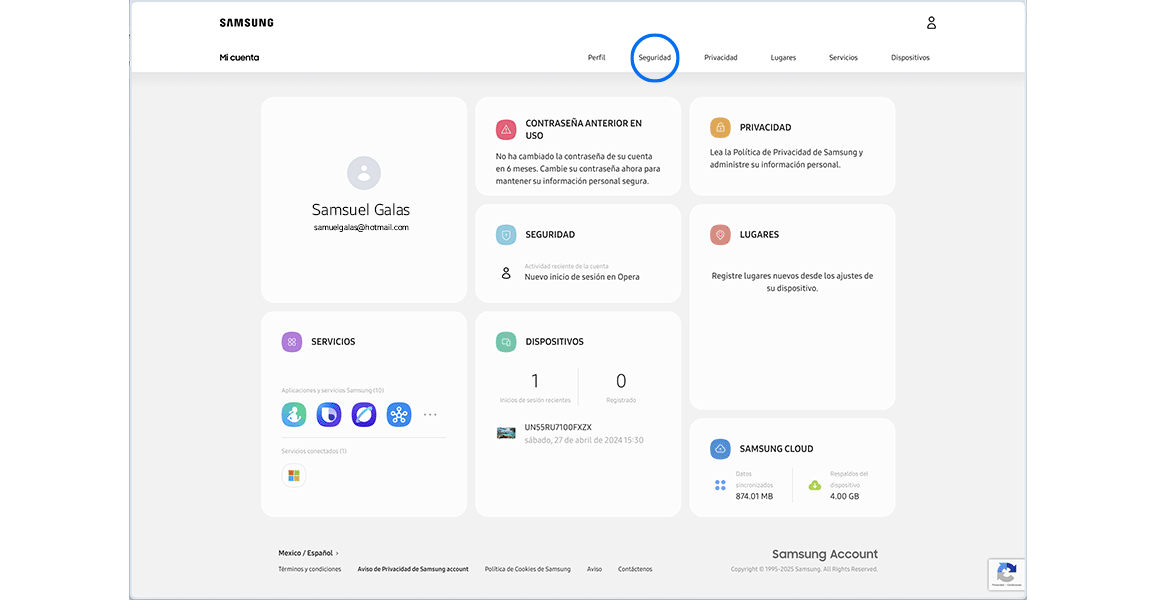1156x600 pixels.
Task: Click the account person icon top right
Action: [x=931, y=22]
